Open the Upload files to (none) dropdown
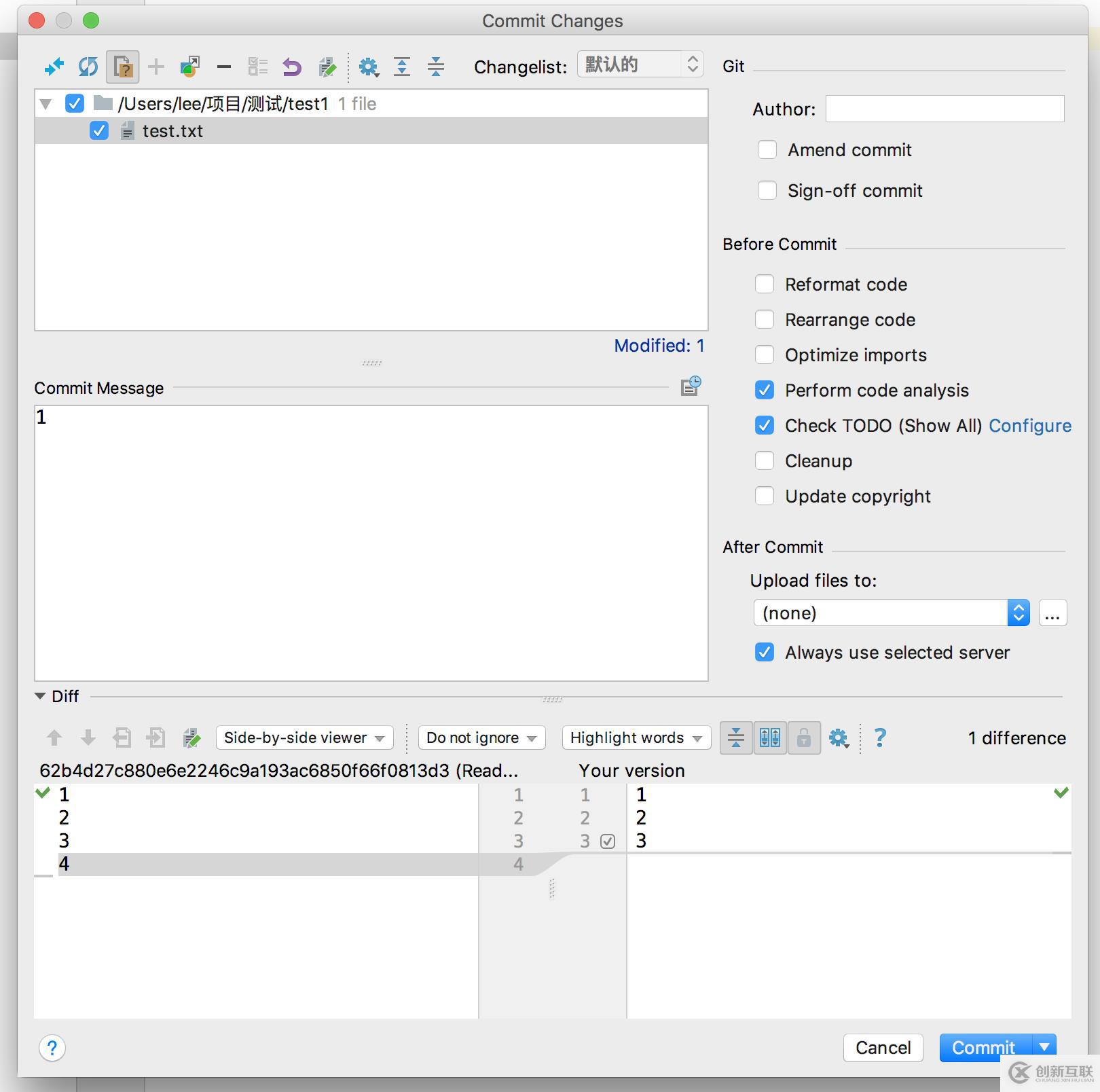This screenshot has height=1092, width=1100. click(x=892, y=613)
